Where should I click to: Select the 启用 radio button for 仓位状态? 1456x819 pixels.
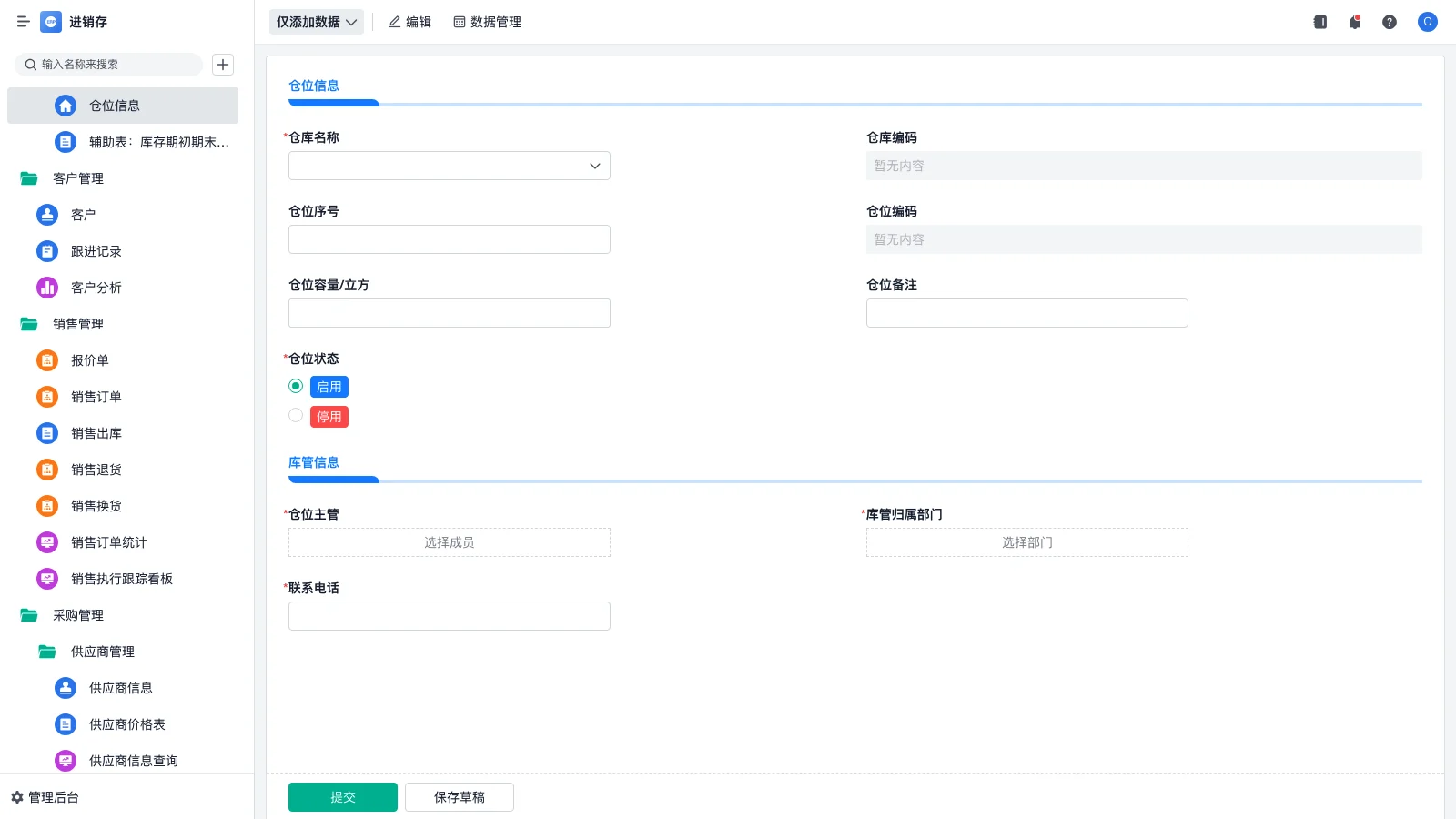295,386
